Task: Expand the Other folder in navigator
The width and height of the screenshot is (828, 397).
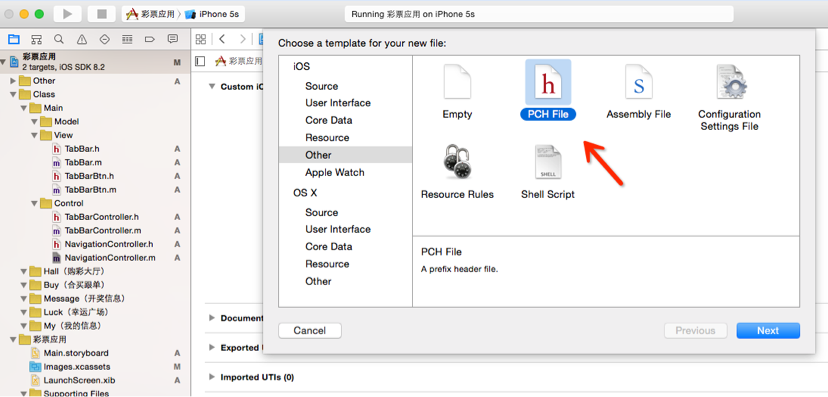Action: click(13, 81)
